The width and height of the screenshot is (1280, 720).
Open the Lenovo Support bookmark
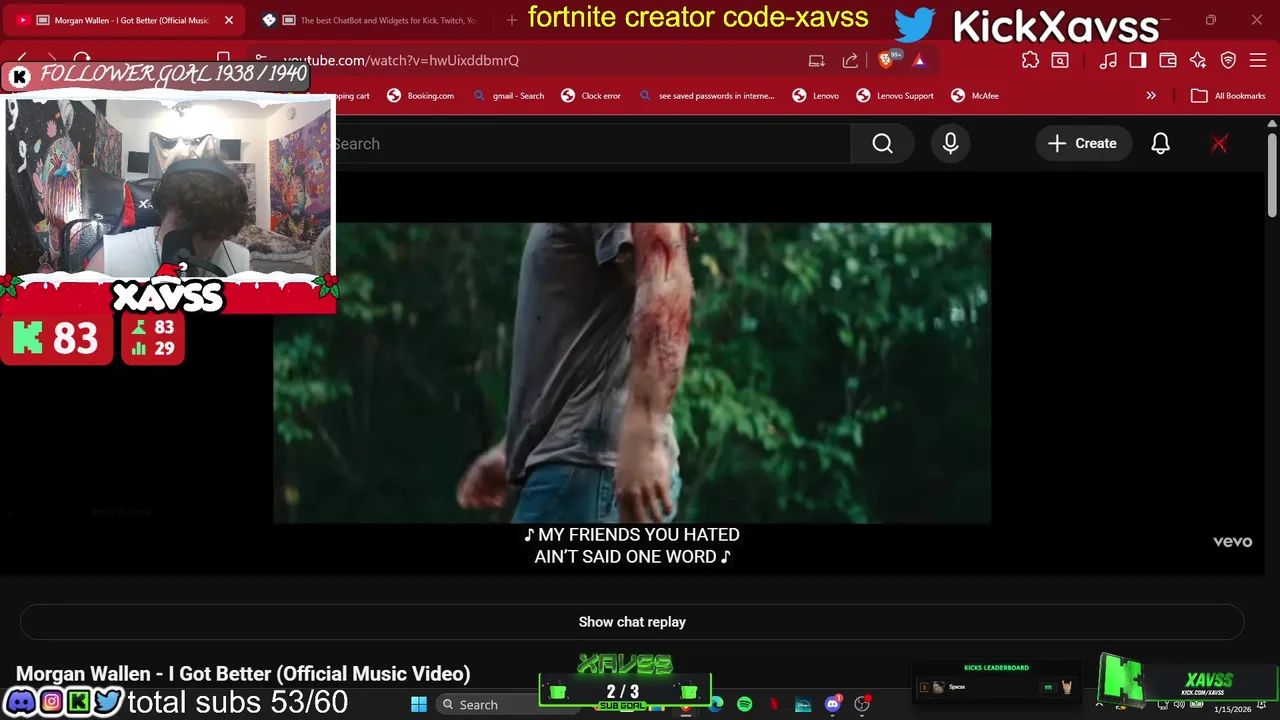point(895,96)
